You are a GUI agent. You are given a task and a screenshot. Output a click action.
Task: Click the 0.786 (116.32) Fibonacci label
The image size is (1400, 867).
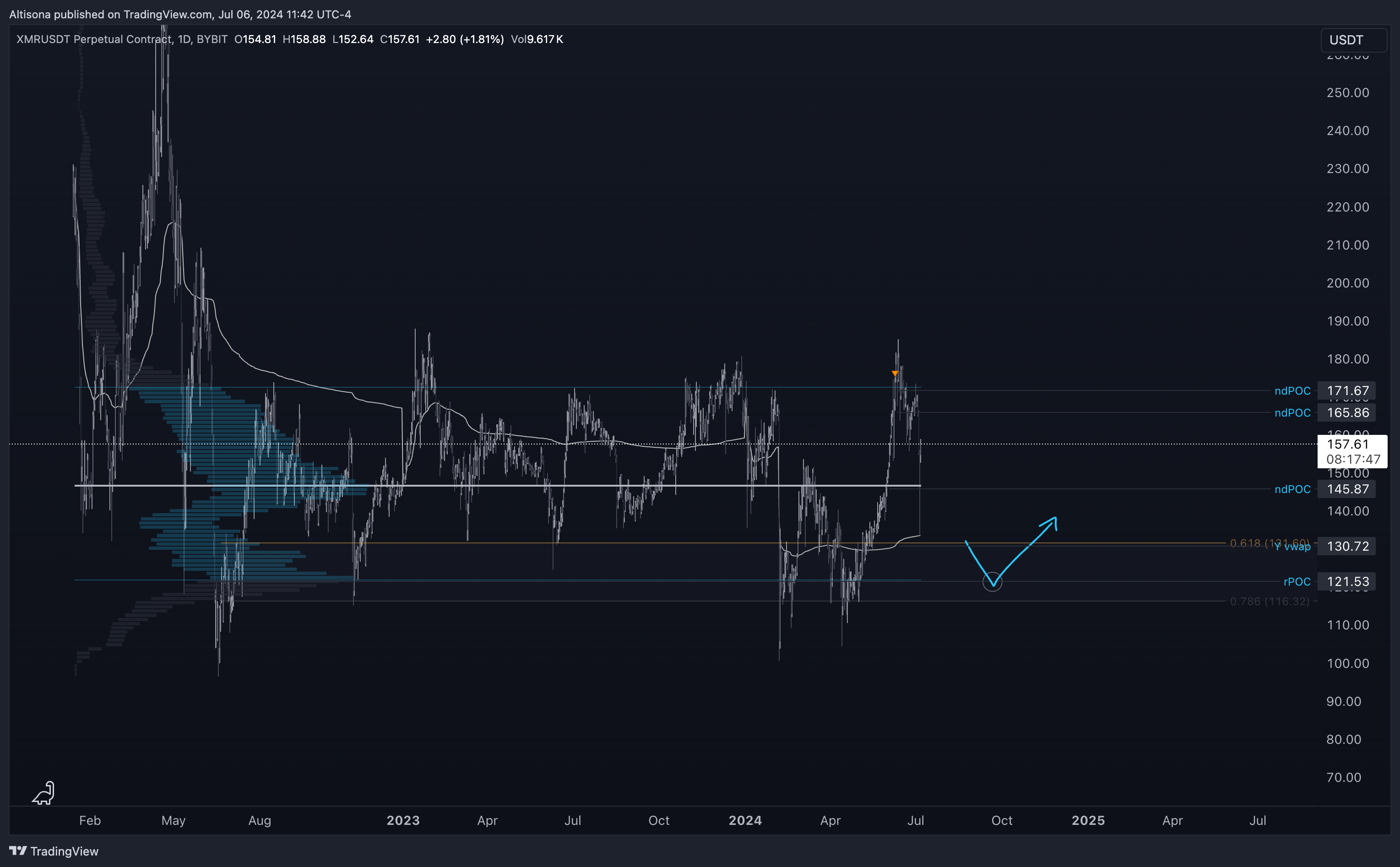1269,601
